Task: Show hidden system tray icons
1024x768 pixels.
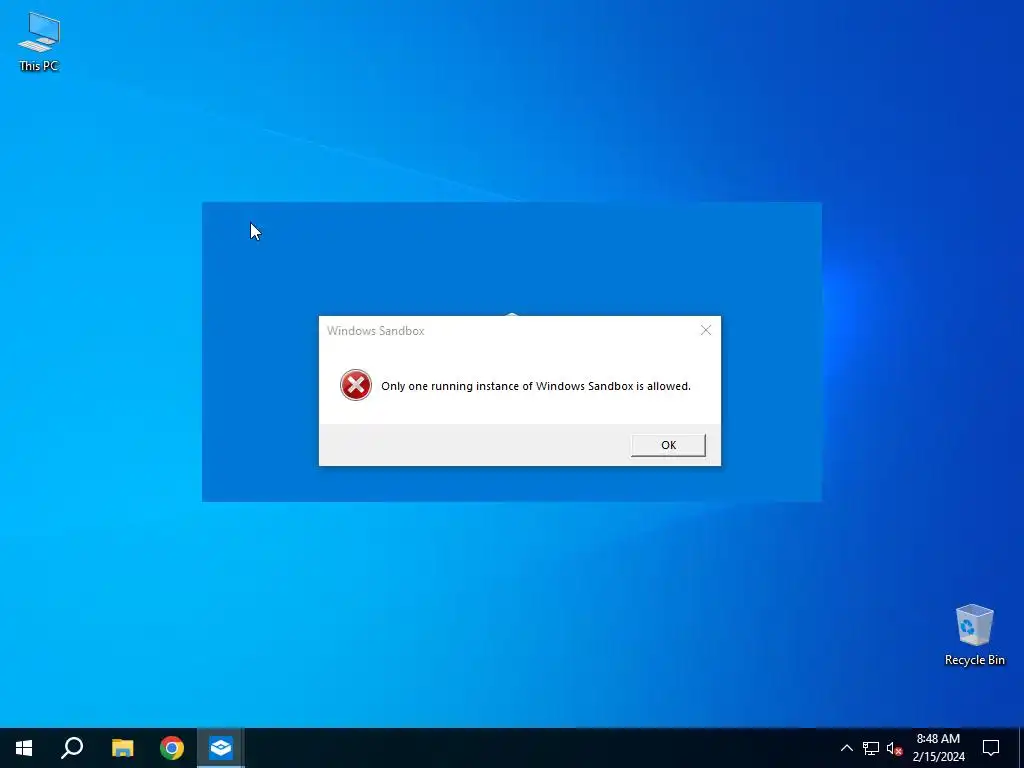Action: (x=846, y=748)
